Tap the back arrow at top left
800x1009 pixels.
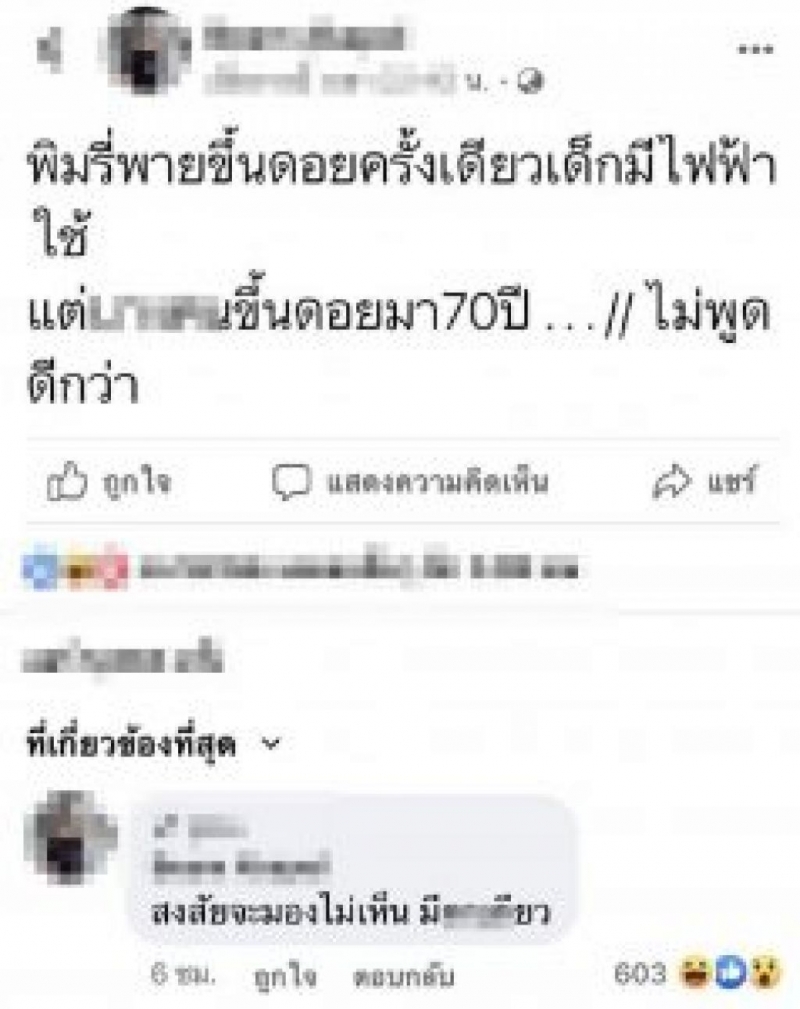[50, 50]
